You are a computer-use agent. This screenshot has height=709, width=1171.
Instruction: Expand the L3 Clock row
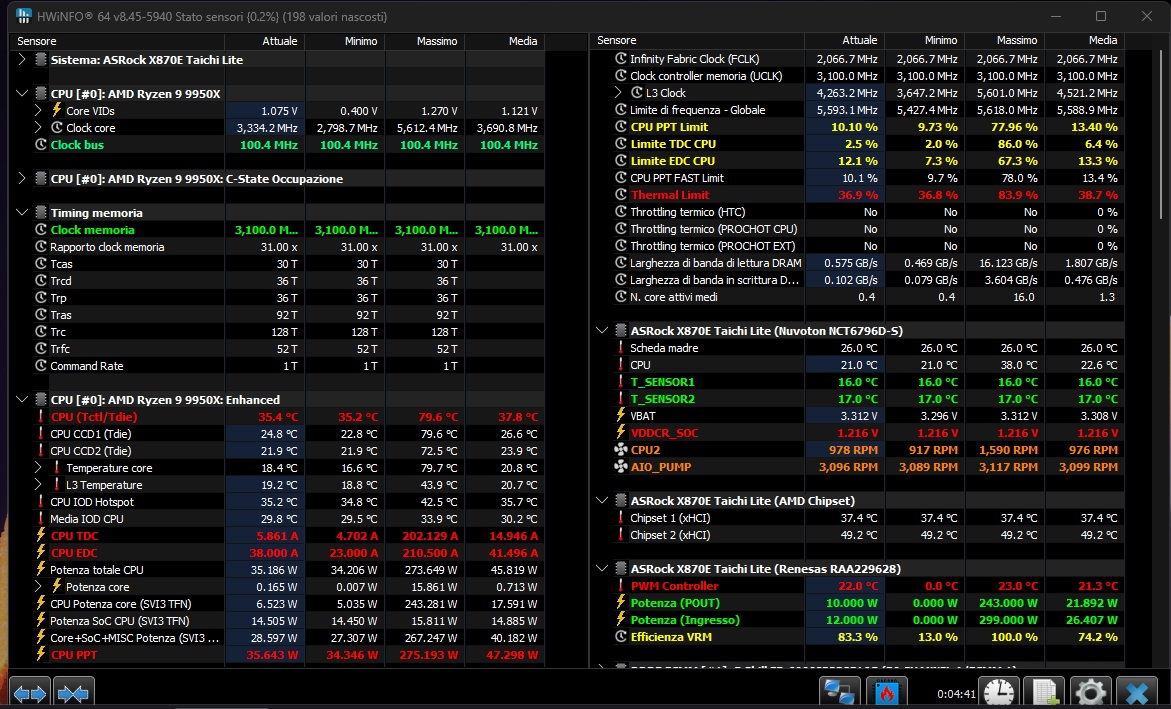point(618,93)
